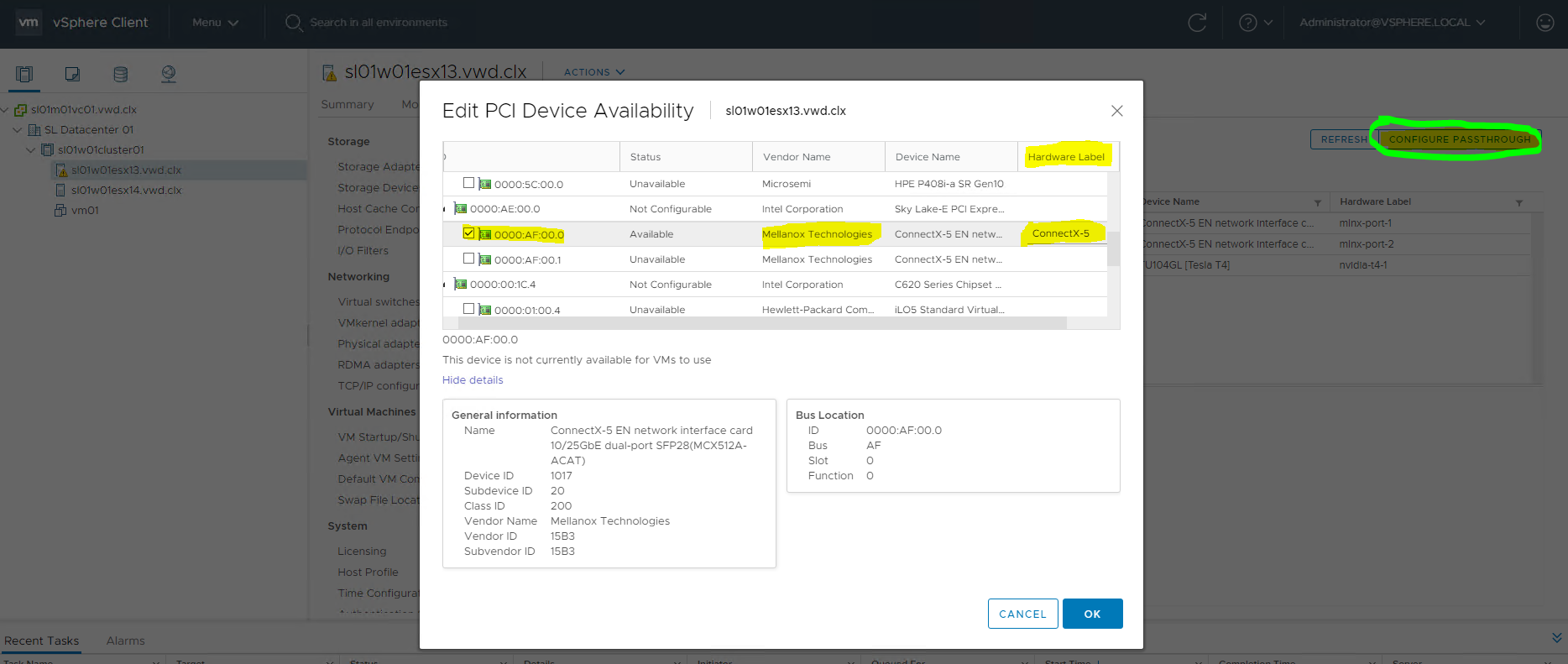Click the Hewlett-Packard vendor cell
The width and height of the screenshot is (1568, 664).
[818, 310]
